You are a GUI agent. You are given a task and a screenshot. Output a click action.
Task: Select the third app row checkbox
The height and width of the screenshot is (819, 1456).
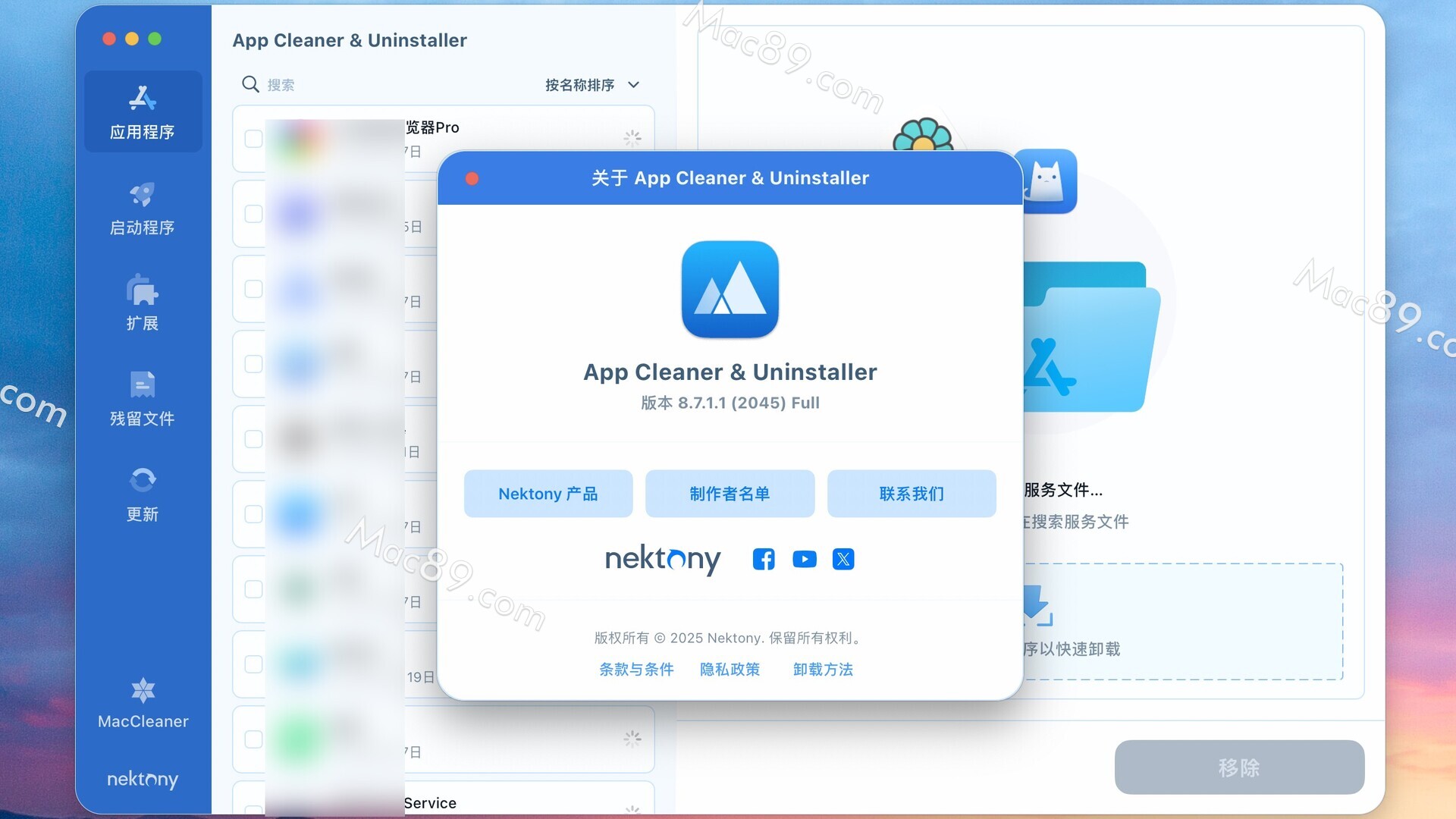[253, 289]
